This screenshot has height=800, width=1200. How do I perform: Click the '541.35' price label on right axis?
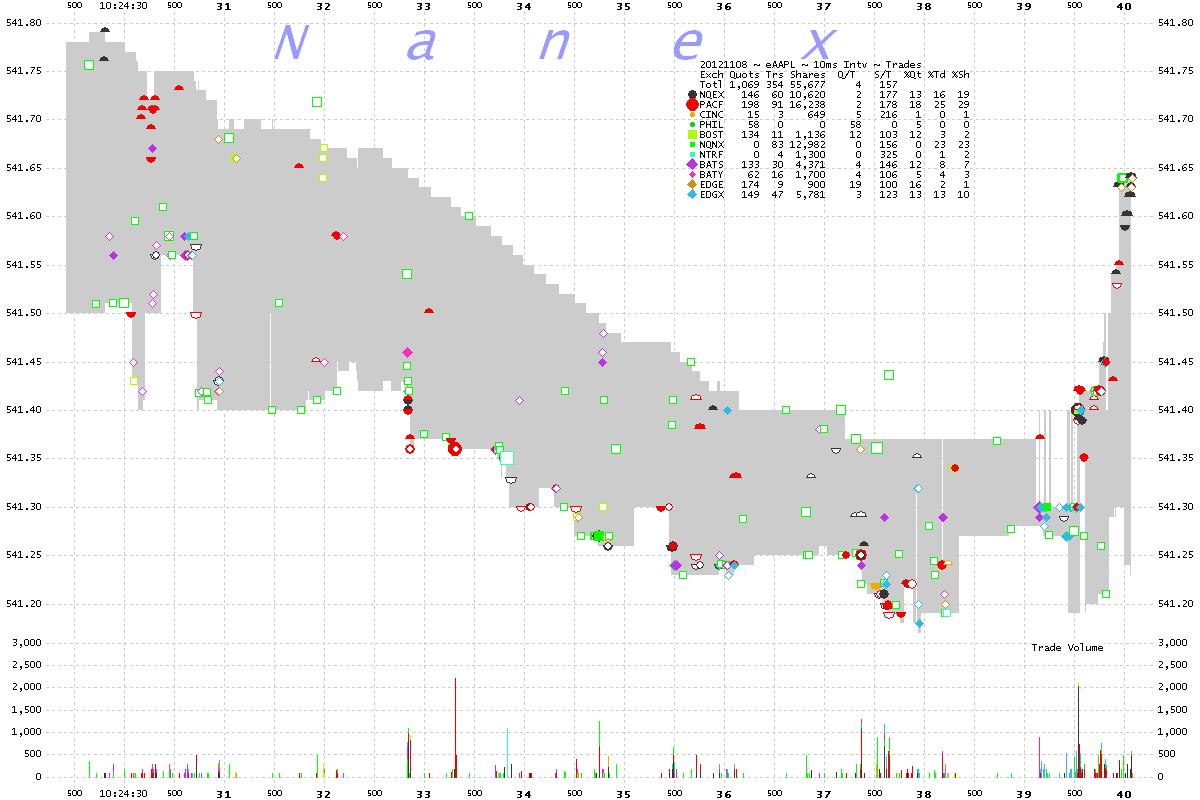1174,459
